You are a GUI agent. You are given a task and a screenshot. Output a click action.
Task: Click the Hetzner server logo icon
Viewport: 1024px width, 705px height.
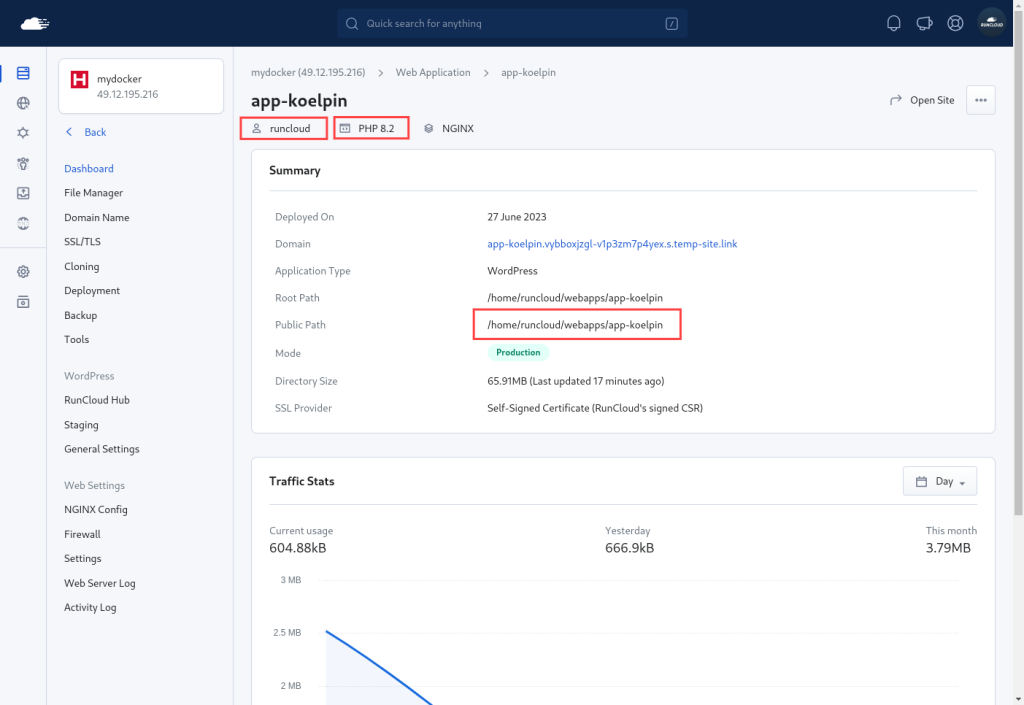[x=80, y=80]
